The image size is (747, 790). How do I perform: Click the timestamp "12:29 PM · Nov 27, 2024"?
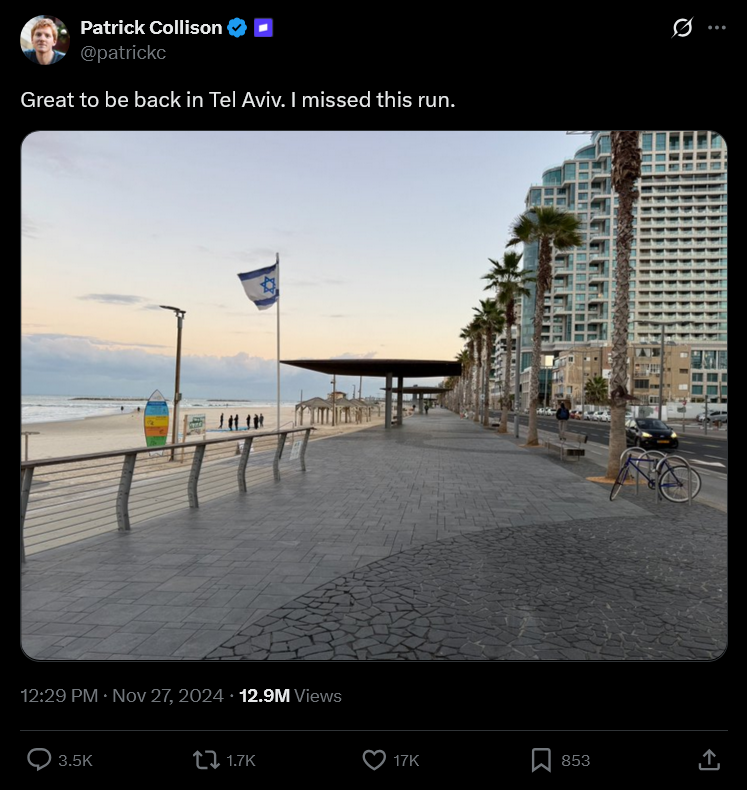(122, 696)
